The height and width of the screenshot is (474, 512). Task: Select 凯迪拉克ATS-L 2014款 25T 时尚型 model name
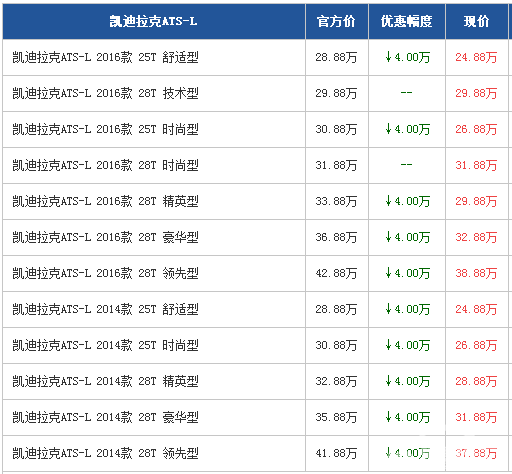105,345
